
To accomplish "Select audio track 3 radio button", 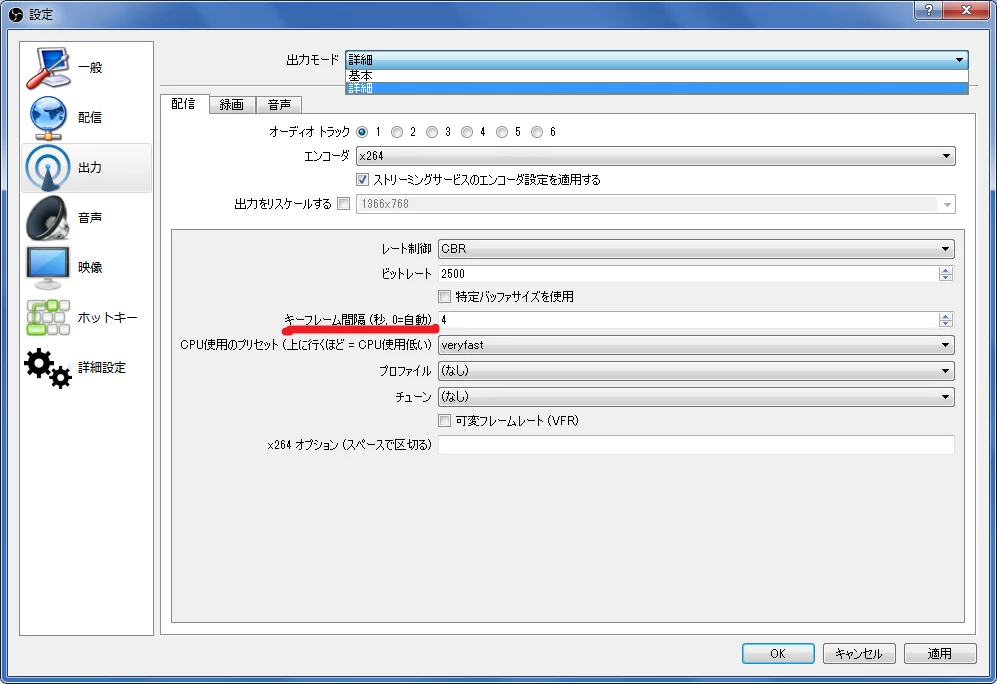I will 432,132.
